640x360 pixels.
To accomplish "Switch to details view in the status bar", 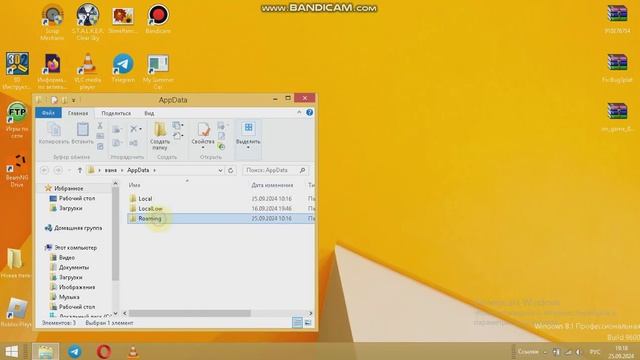I will point(297,323).
